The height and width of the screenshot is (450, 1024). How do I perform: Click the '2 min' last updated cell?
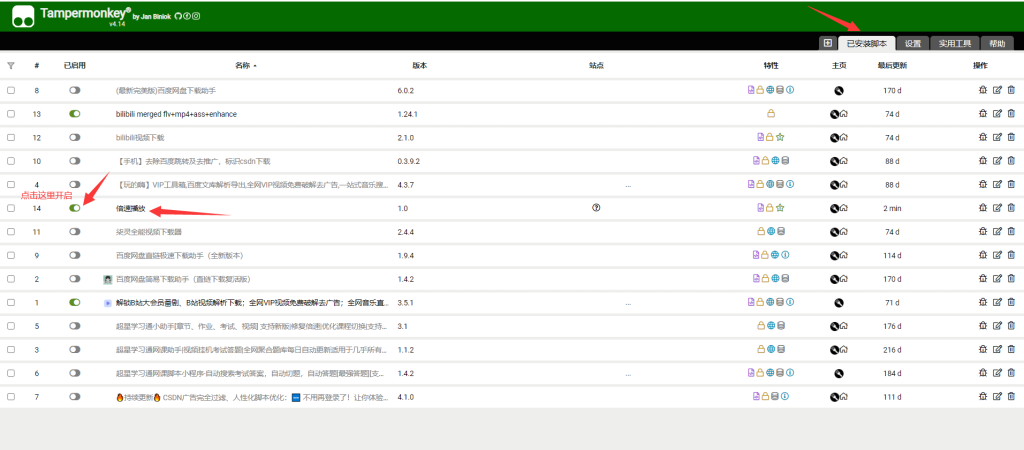891,208
